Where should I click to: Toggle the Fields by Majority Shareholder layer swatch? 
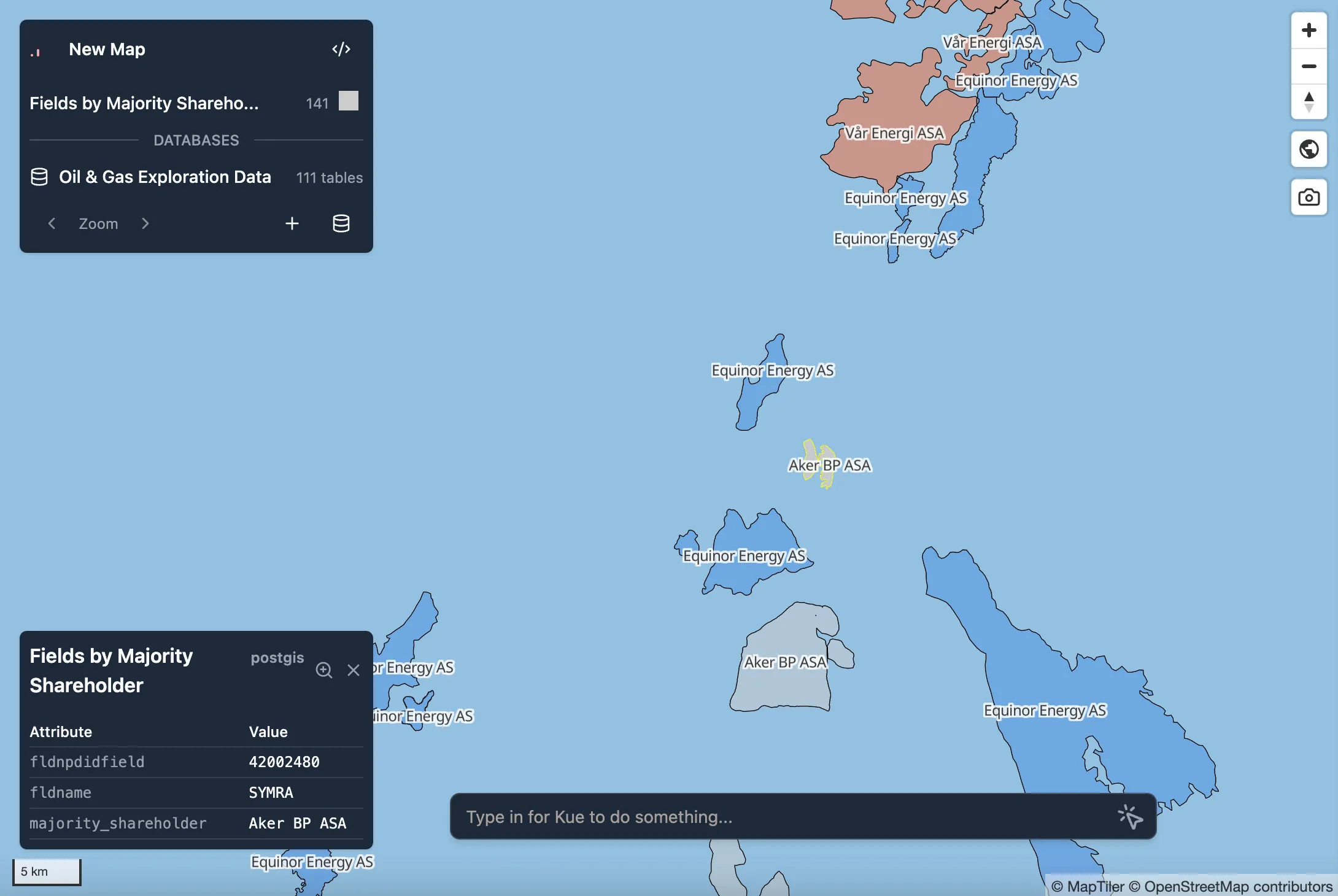349,101
